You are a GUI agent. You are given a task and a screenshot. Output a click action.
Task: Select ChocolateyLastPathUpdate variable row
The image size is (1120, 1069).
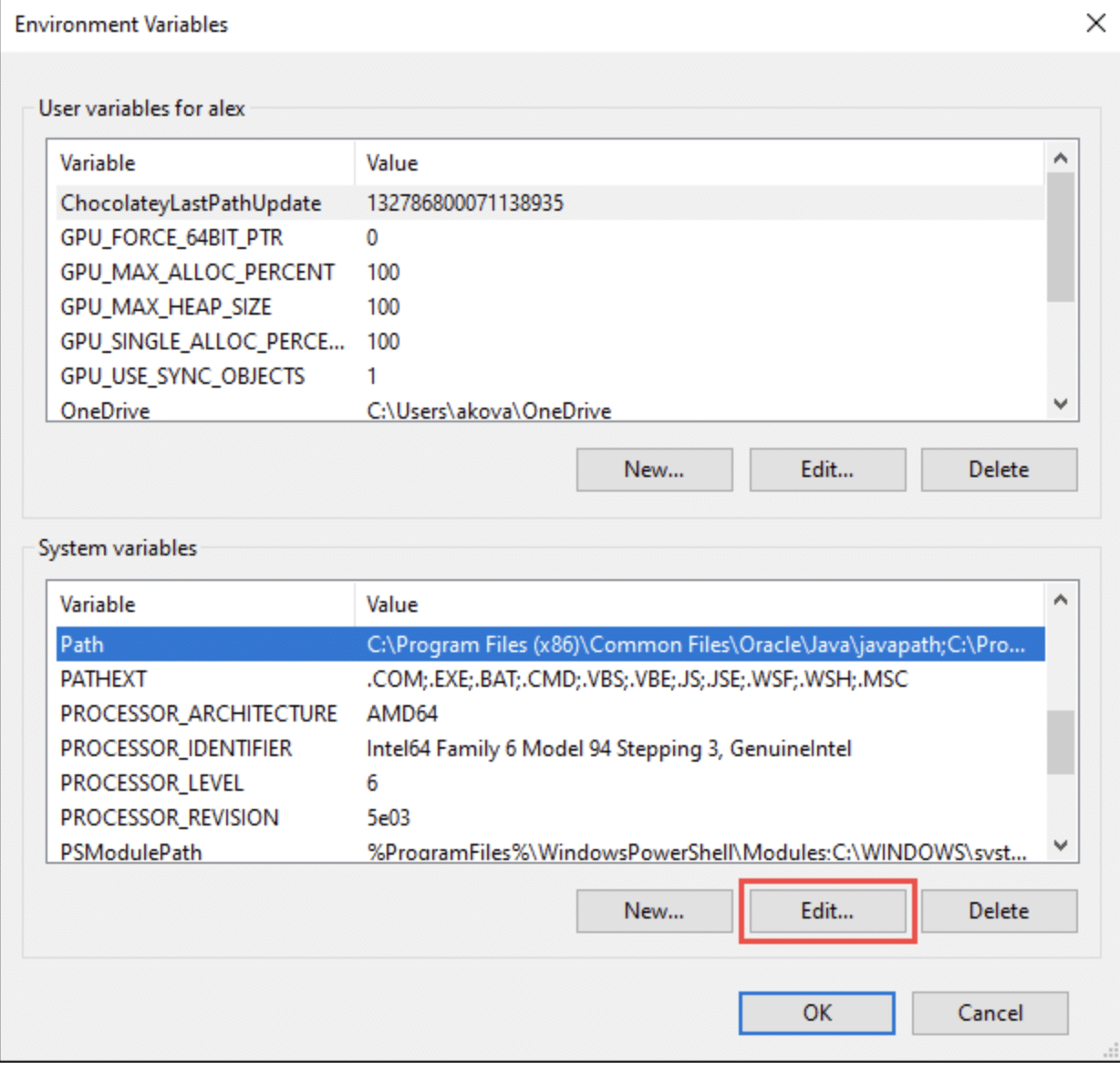[x=550, y=203]
